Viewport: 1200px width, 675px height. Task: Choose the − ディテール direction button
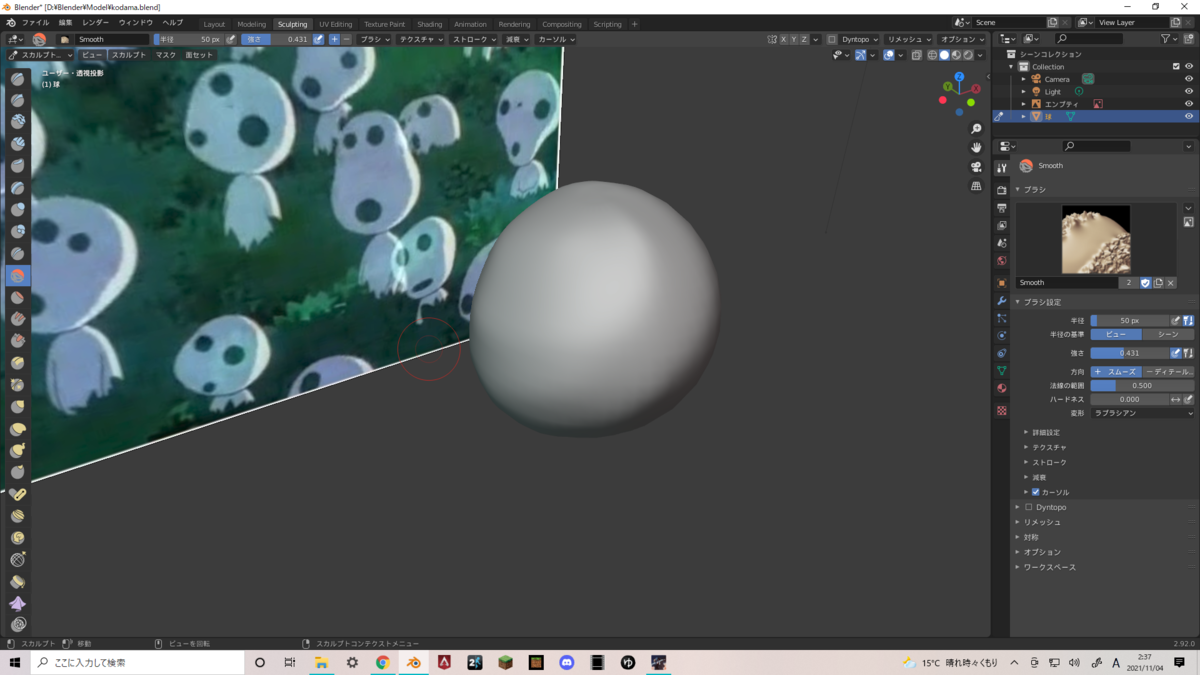(1168, 372)
